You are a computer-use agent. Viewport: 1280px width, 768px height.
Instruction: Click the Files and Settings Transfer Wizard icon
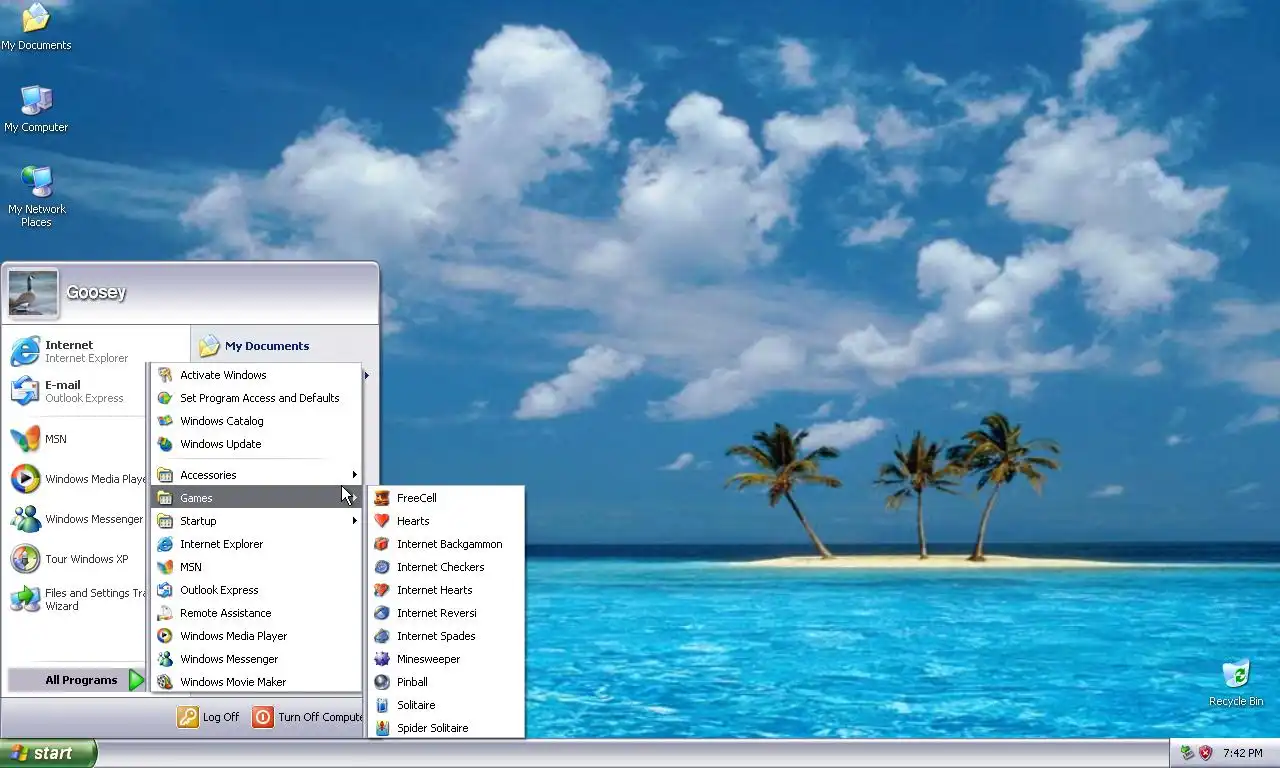[x=25, y=599]
